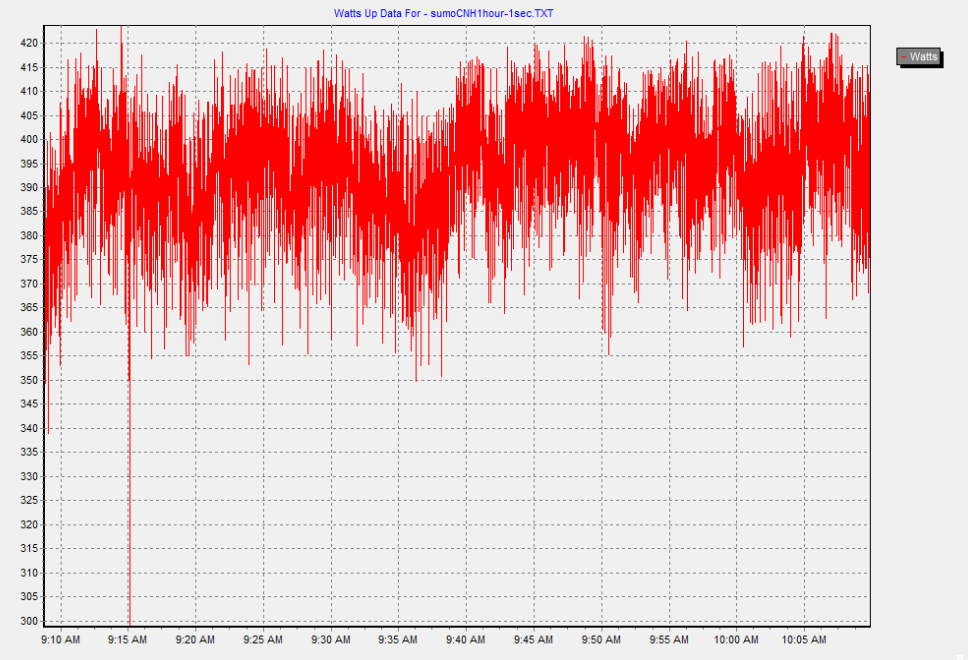
Task: Click the 395 value on the Y axis
Action: (29, 164)
